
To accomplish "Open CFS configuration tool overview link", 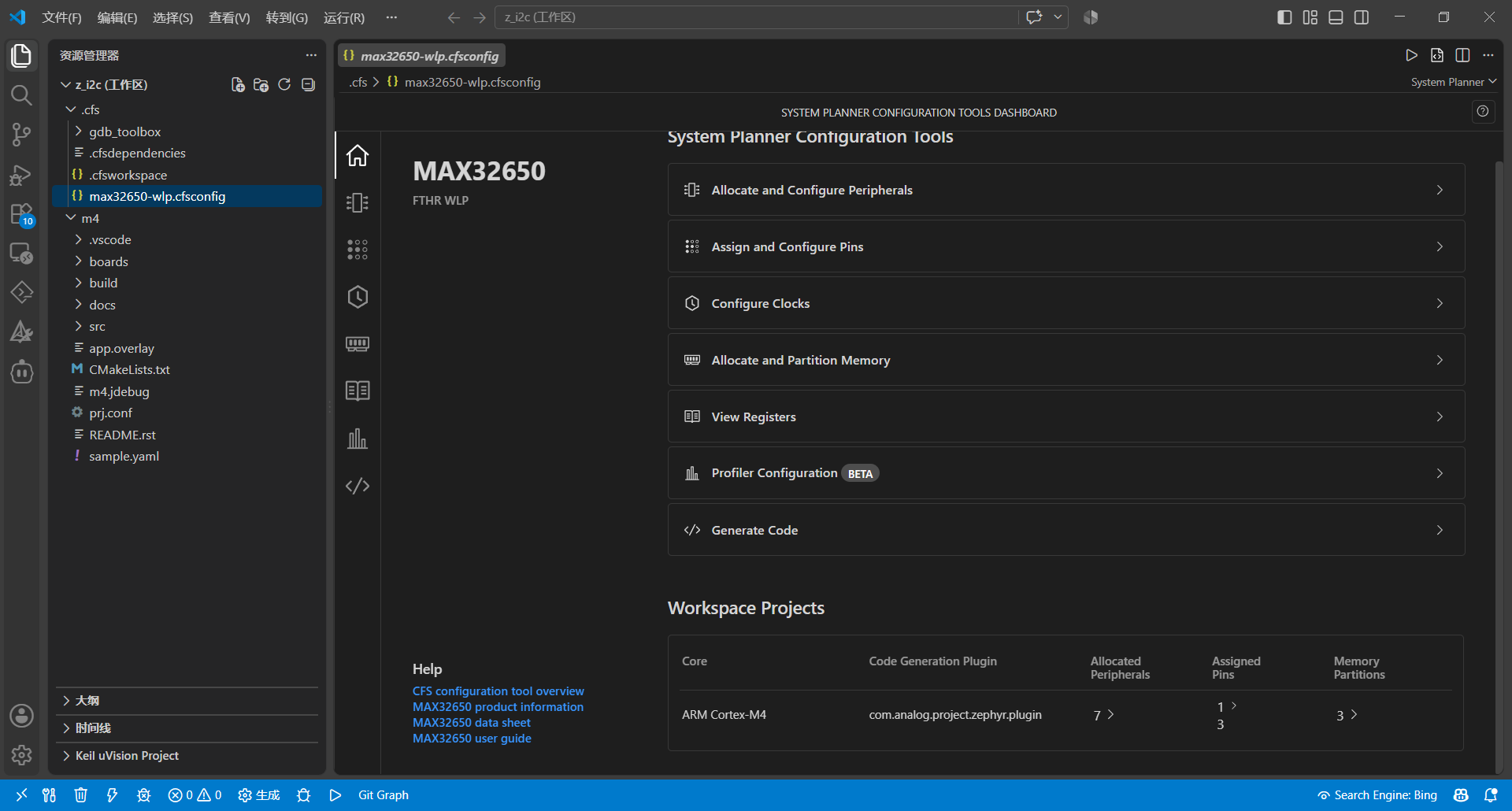I will pyautogui.click(x=498, y=691).
